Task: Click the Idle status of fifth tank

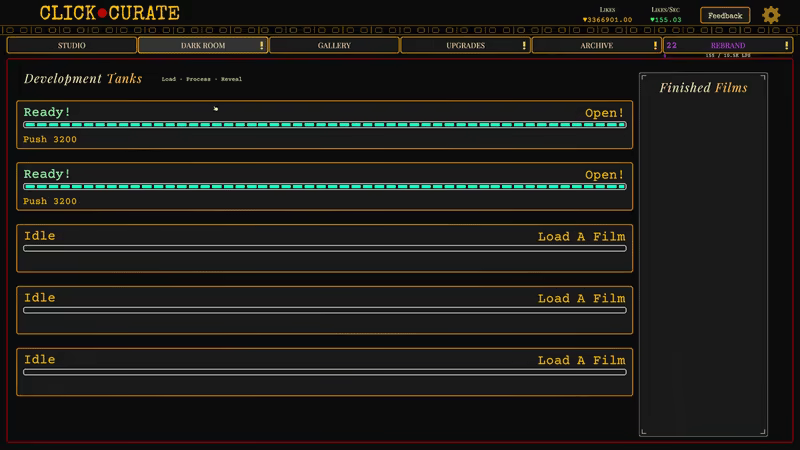Action: 40,360
